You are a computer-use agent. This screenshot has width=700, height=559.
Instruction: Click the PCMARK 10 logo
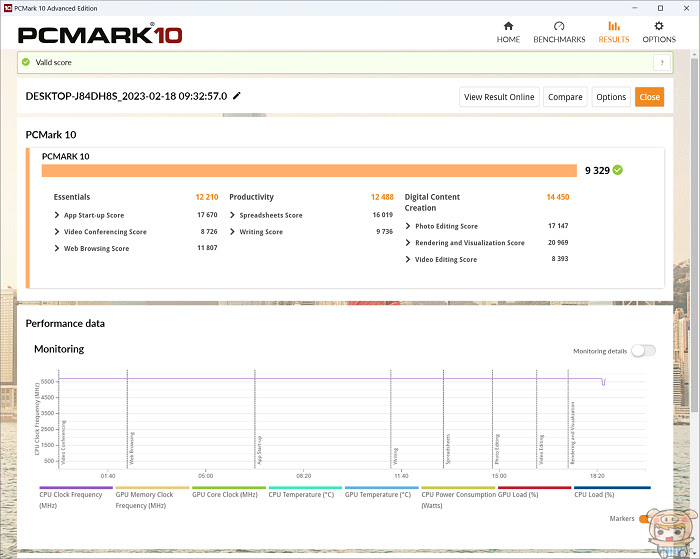click(x=100, y=34)
